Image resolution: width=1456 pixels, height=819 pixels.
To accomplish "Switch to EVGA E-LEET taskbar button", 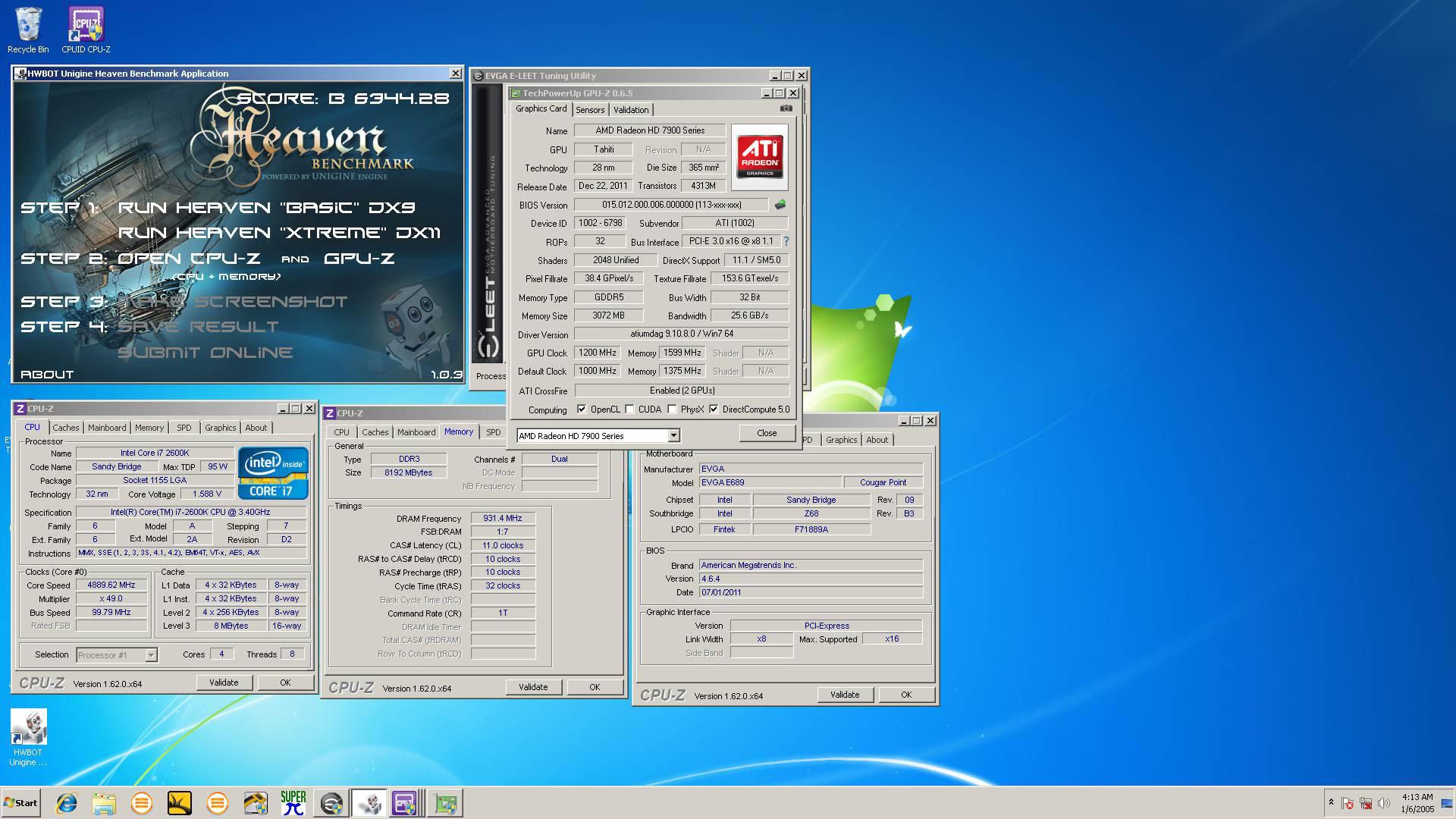I will pos(331,803).
